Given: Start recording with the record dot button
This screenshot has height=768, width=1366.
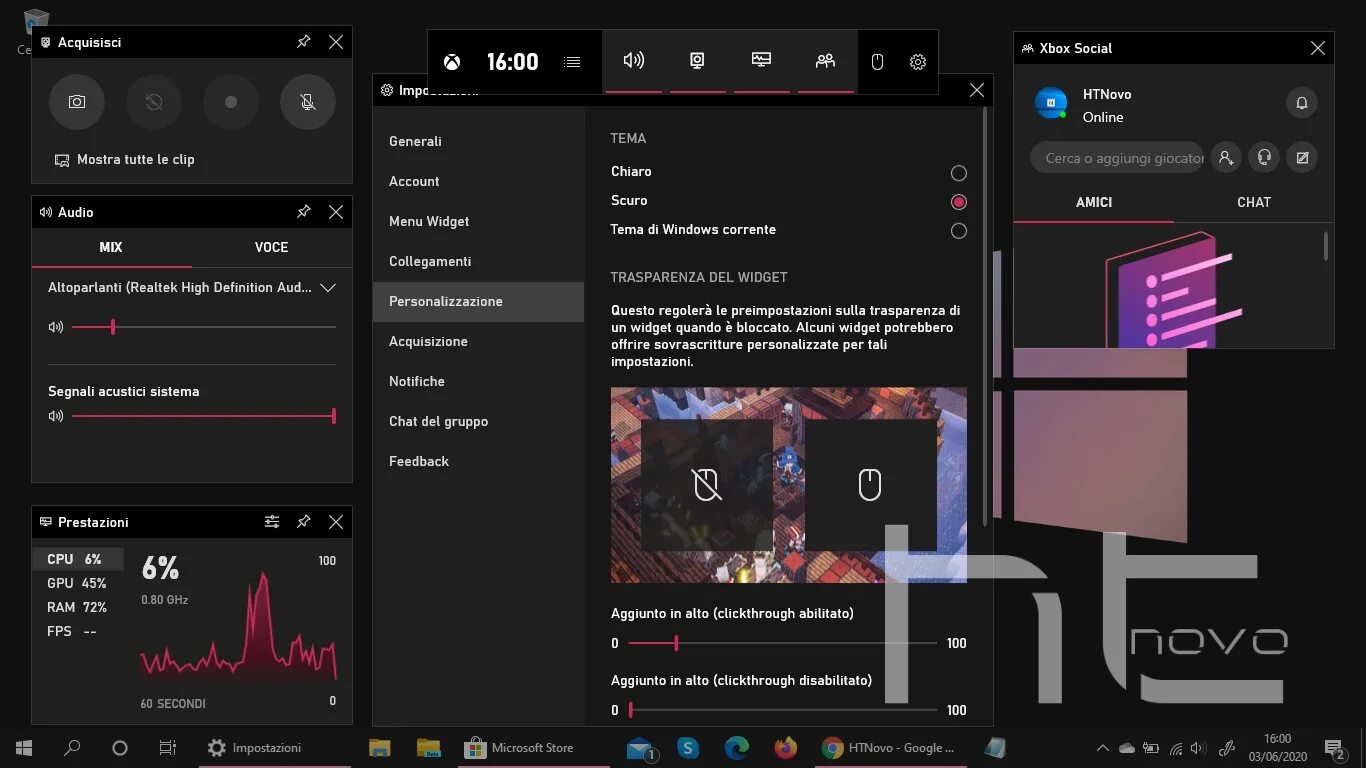Looking at the screenshot, I should pos(231,102).
